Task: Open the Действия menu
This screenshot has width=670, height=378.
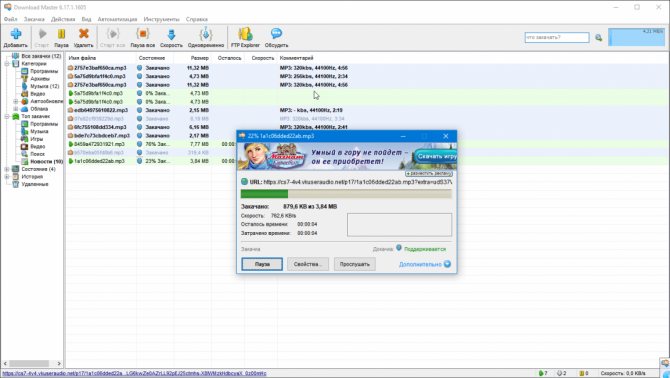Action: (x=63, y=19)
